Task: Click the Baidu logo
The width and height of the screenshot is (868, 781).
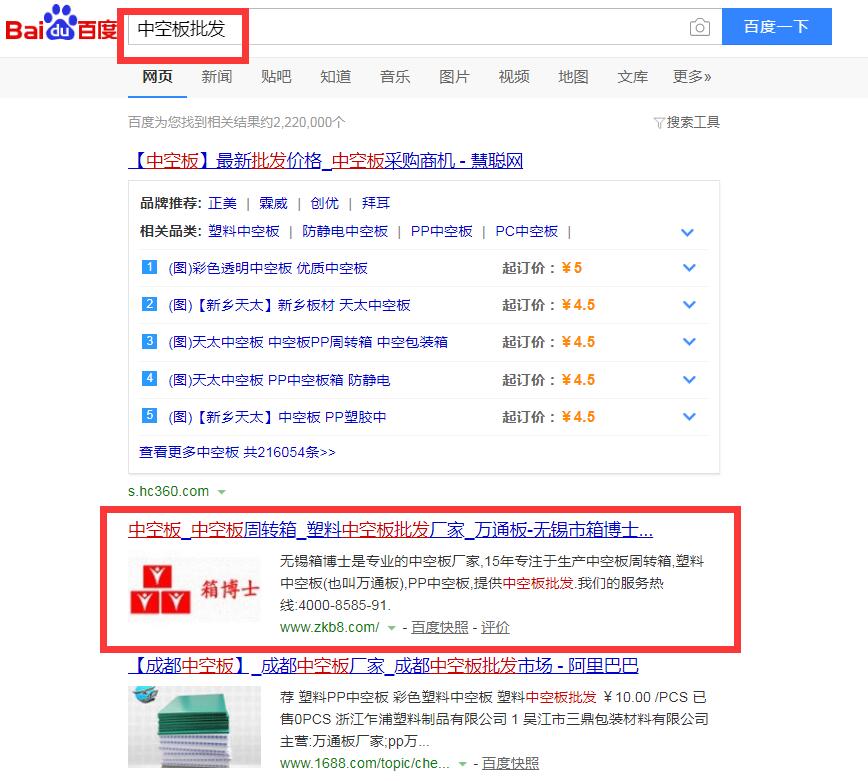Action: tap(60, 26)
